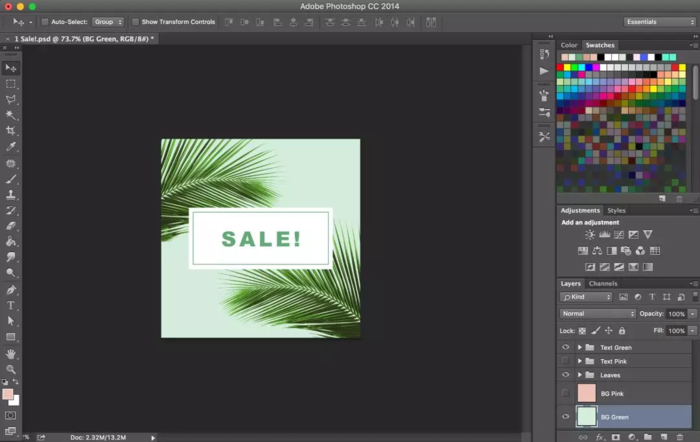The width and height of the screenshot is (700, 442).
Task: Switch to the Channels tab
Action: tap(603, 284)
